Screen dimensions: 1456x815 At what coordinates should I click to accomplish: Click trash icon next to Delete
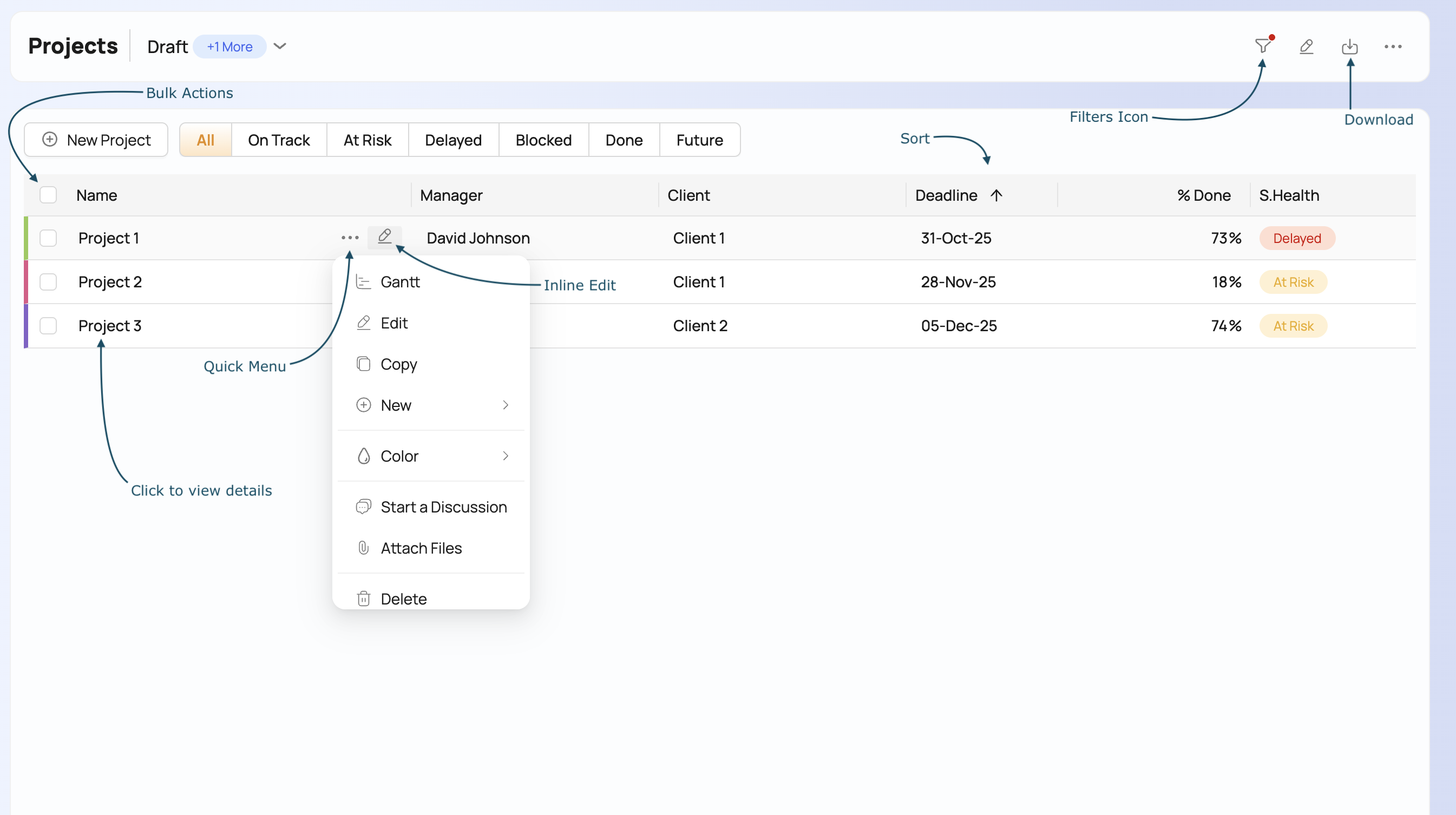pos(363,598)
